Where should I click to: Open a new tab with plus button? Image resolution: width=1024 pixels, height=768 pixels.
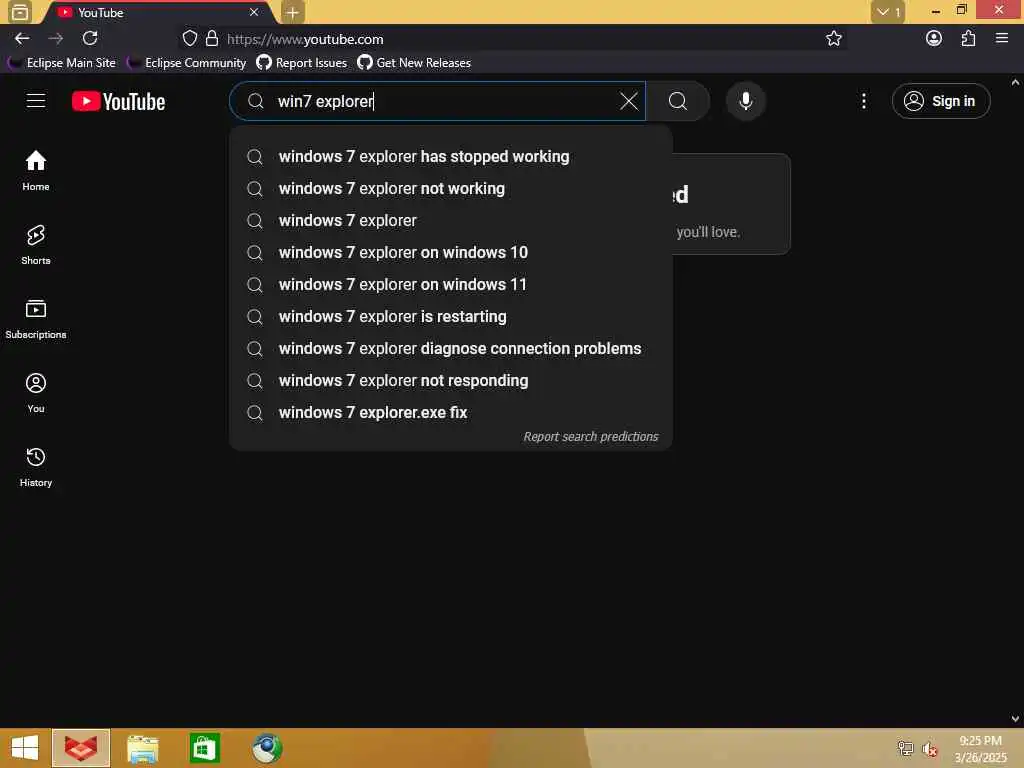(293, 12)
